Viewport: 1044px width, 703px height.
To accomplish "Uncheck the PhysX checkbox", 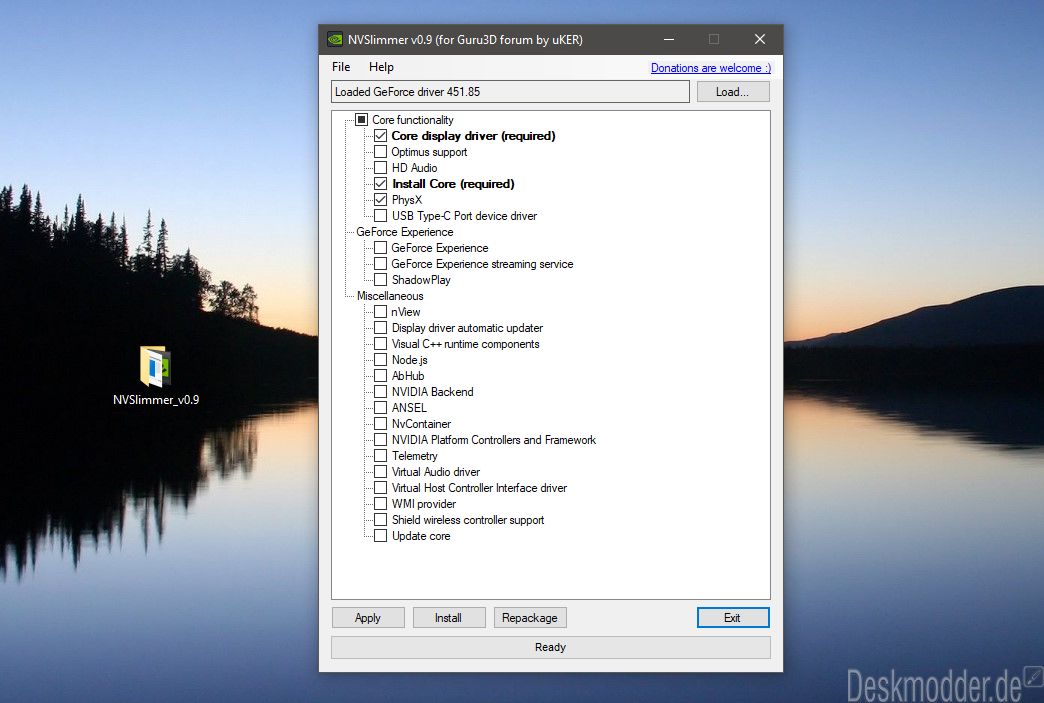I will tap(380, 200).
